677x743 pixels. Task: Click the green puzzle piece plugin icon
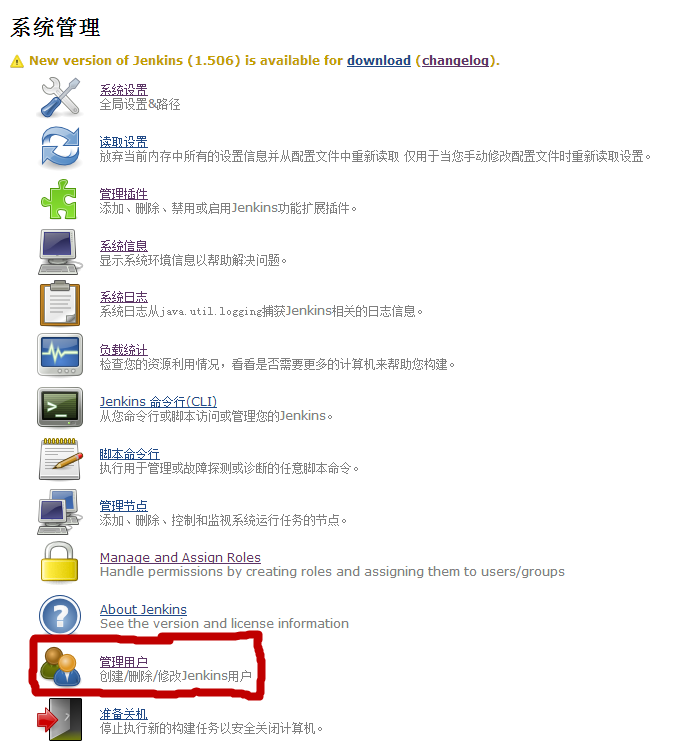(59, 199)
